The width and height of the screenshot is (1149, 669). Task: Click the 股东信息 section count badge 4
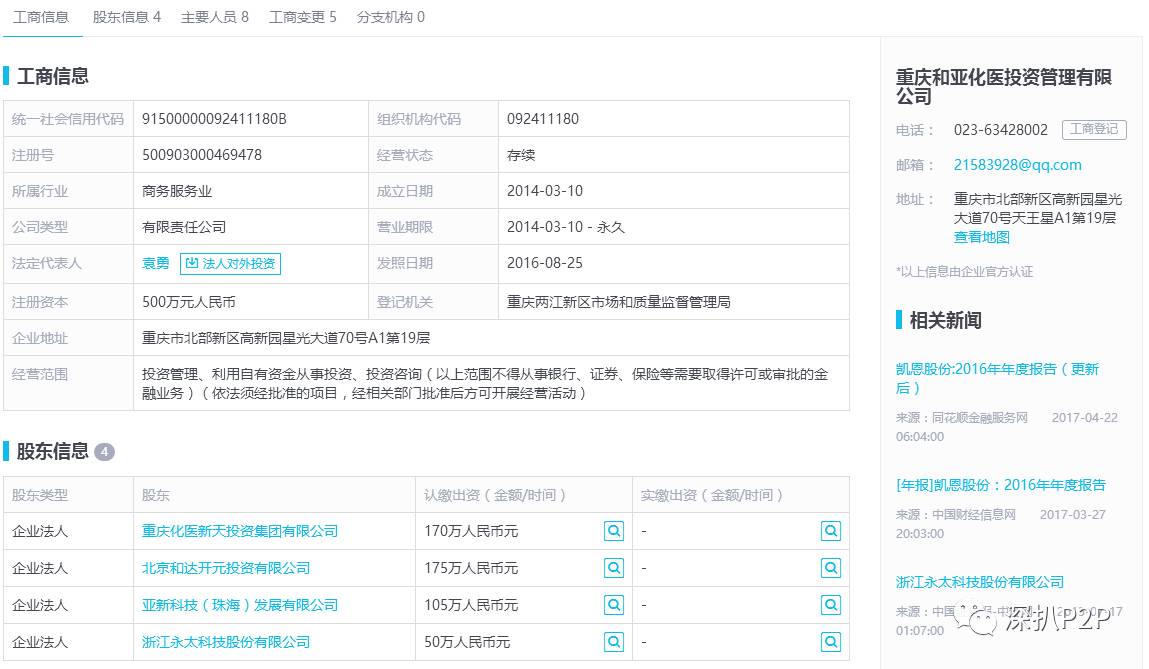pos(104,451)
